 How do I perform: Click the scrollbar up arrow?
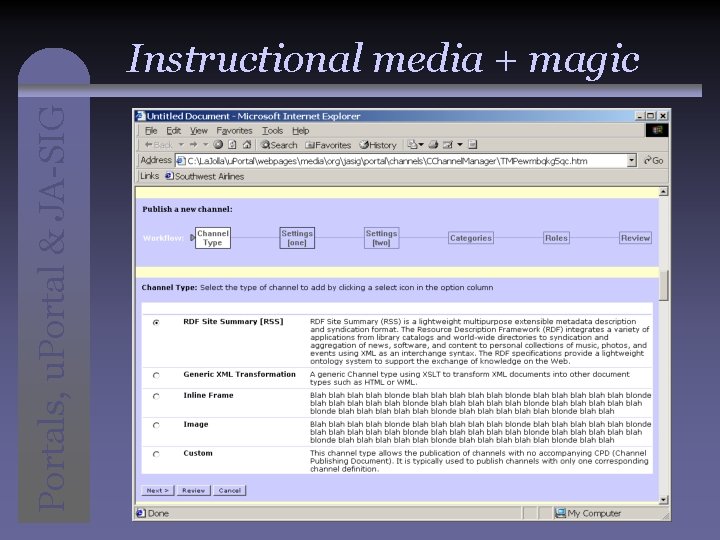664,191
